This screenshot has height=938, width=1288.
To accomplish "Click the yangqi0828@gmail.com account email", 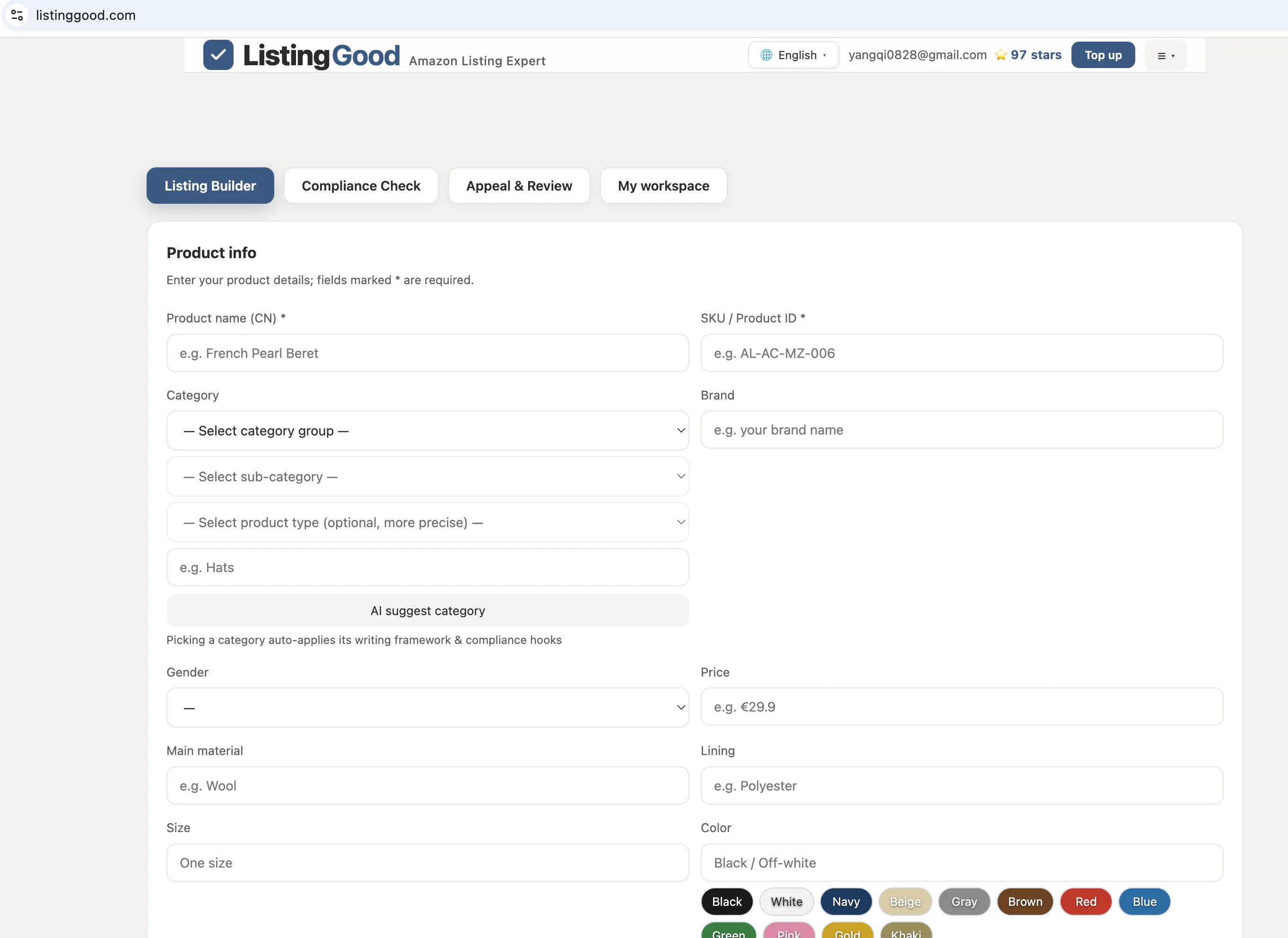I will [x=917, y=55].
